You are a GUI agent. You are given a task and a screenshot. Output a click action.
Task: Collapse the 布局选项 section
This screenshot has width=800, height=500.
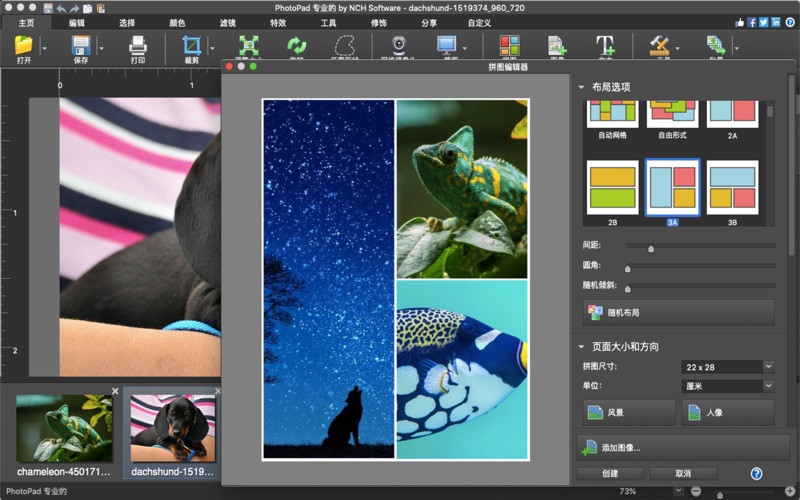point(582,87)
